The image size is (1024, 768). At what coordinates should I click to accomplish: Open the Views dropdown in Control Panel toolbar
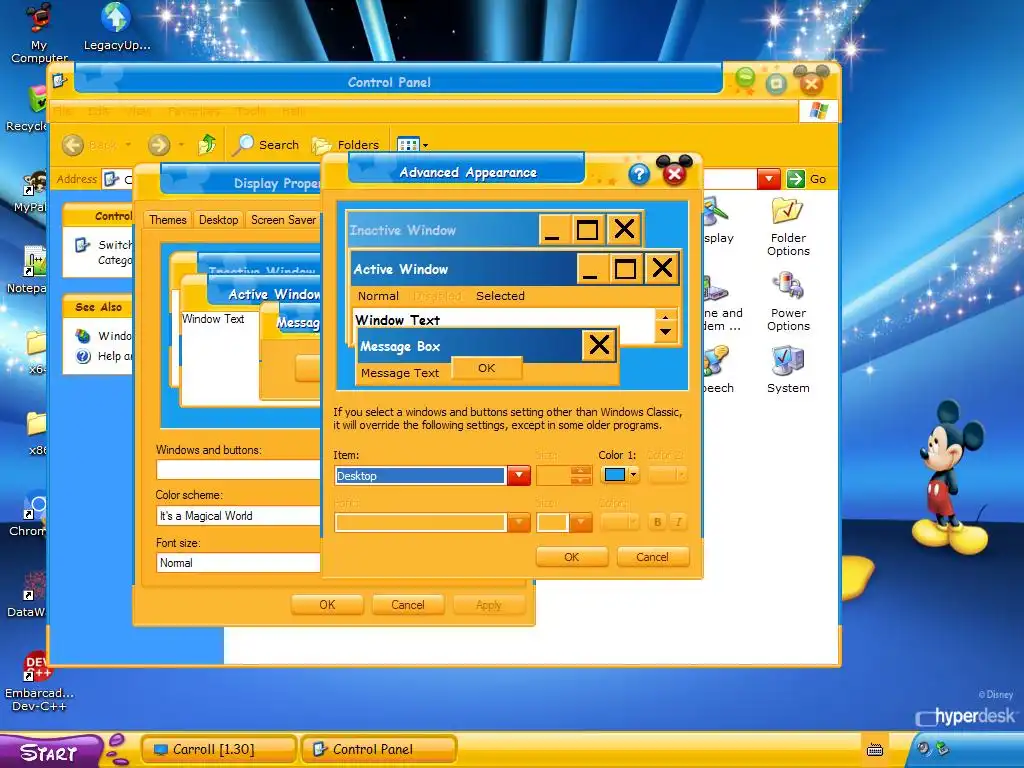tap(413, 144)
